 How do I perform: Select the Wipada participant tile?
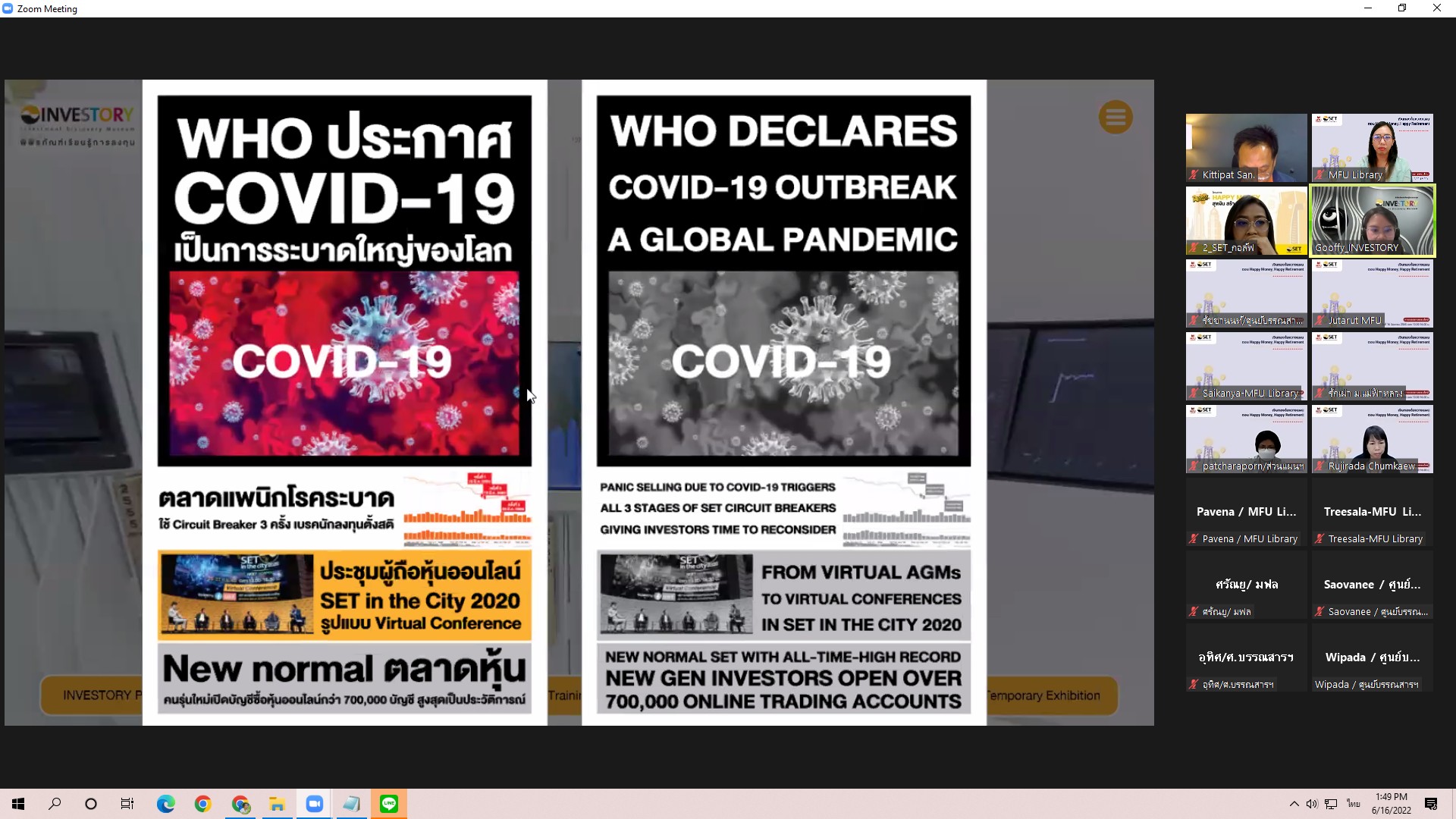click(1373, 657)
